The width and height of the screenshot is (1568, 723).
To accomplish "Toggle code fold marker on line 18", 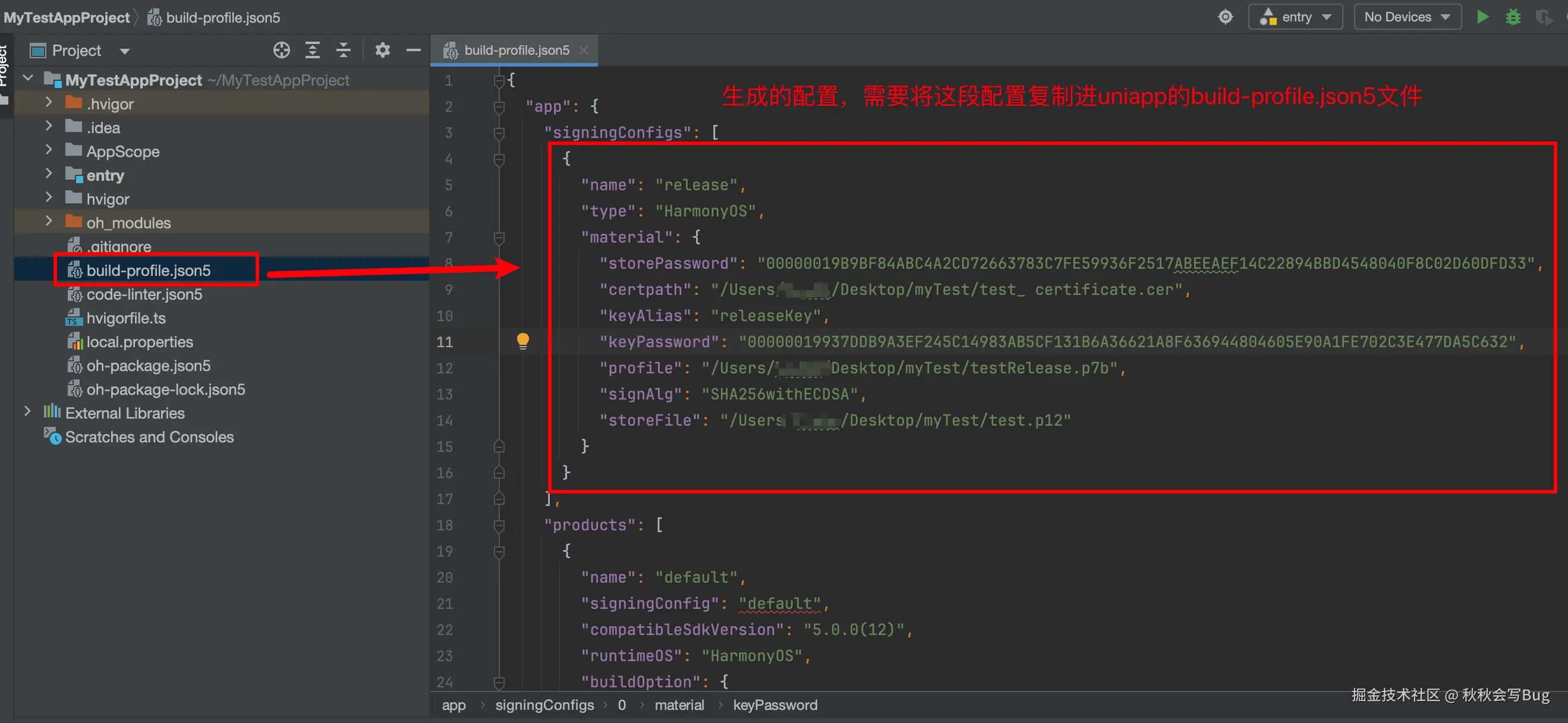I will 499,525.
